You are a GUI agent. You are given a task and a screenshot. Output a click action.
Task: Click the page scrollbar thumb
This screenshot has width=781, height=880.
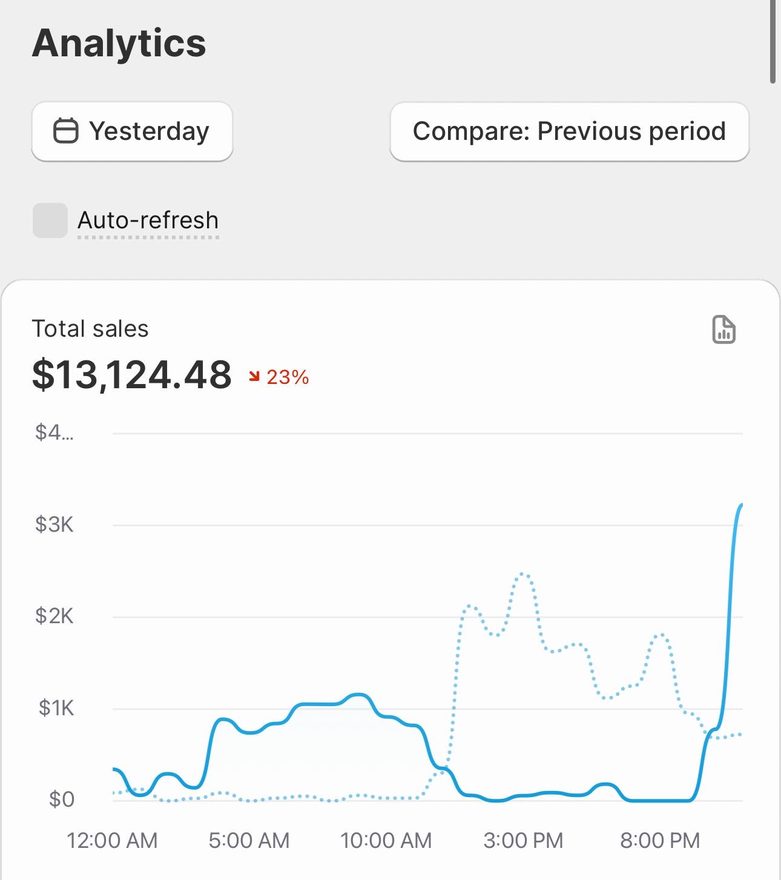click(773, 40)
